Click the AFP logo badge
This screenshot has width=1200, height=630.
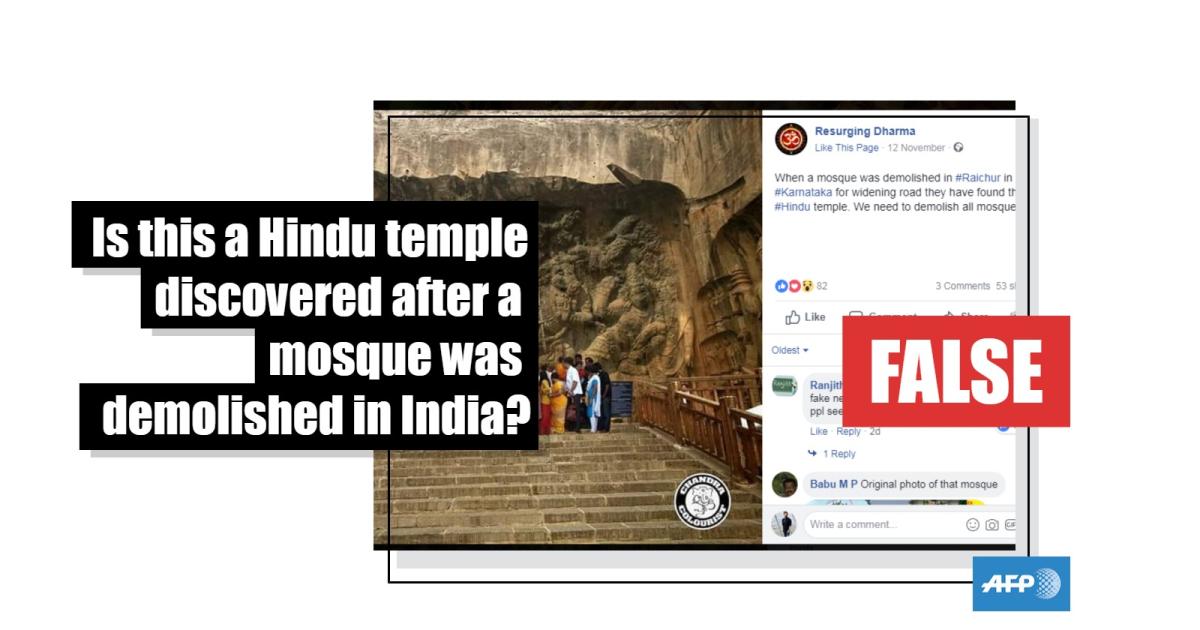point(1021,584)
